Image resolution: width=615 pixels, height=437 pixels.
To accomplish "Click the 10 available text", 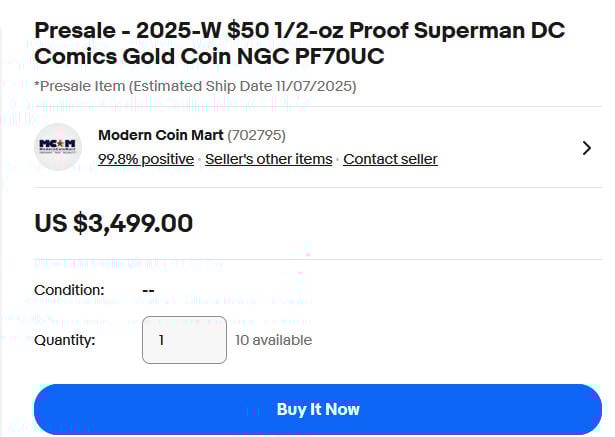I will (x=273, y=340).
